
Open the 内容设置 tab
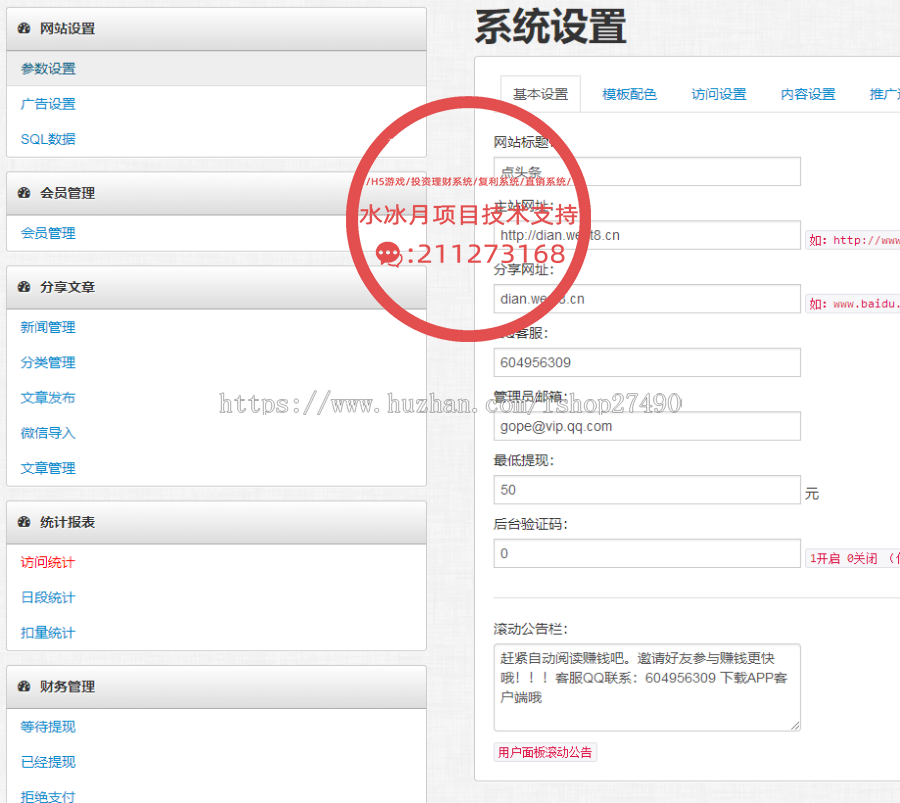tap(806, 93)
